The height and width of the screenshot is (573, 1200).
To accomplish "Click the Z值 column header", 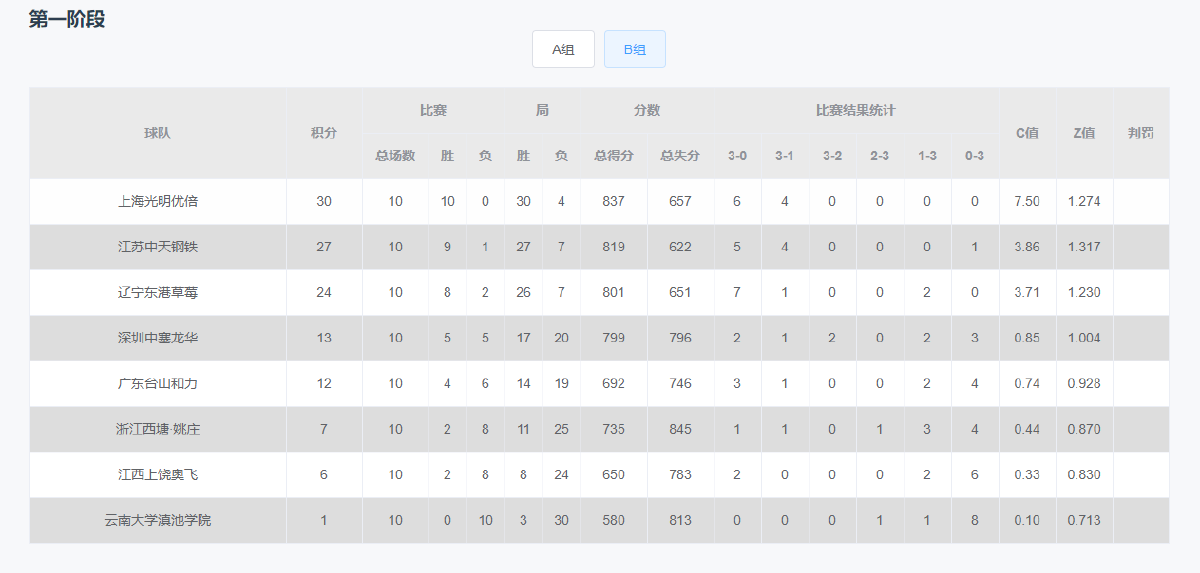I will tap(1084, 133).
